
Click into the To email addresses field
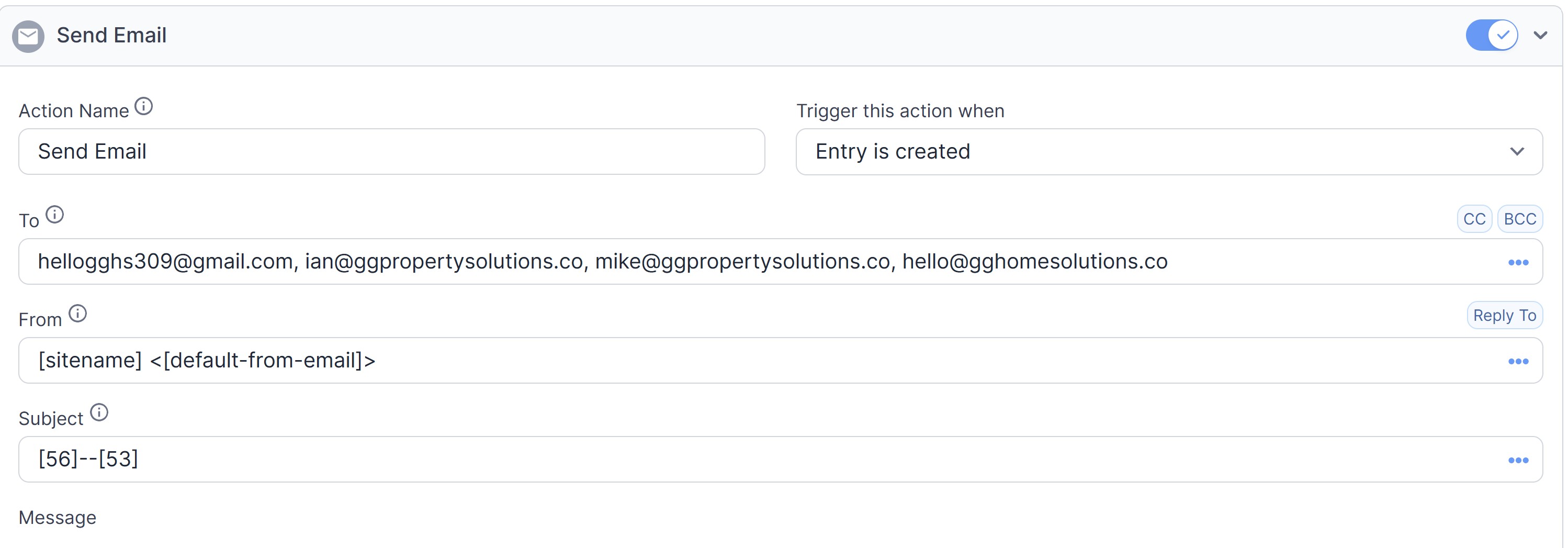781,261
